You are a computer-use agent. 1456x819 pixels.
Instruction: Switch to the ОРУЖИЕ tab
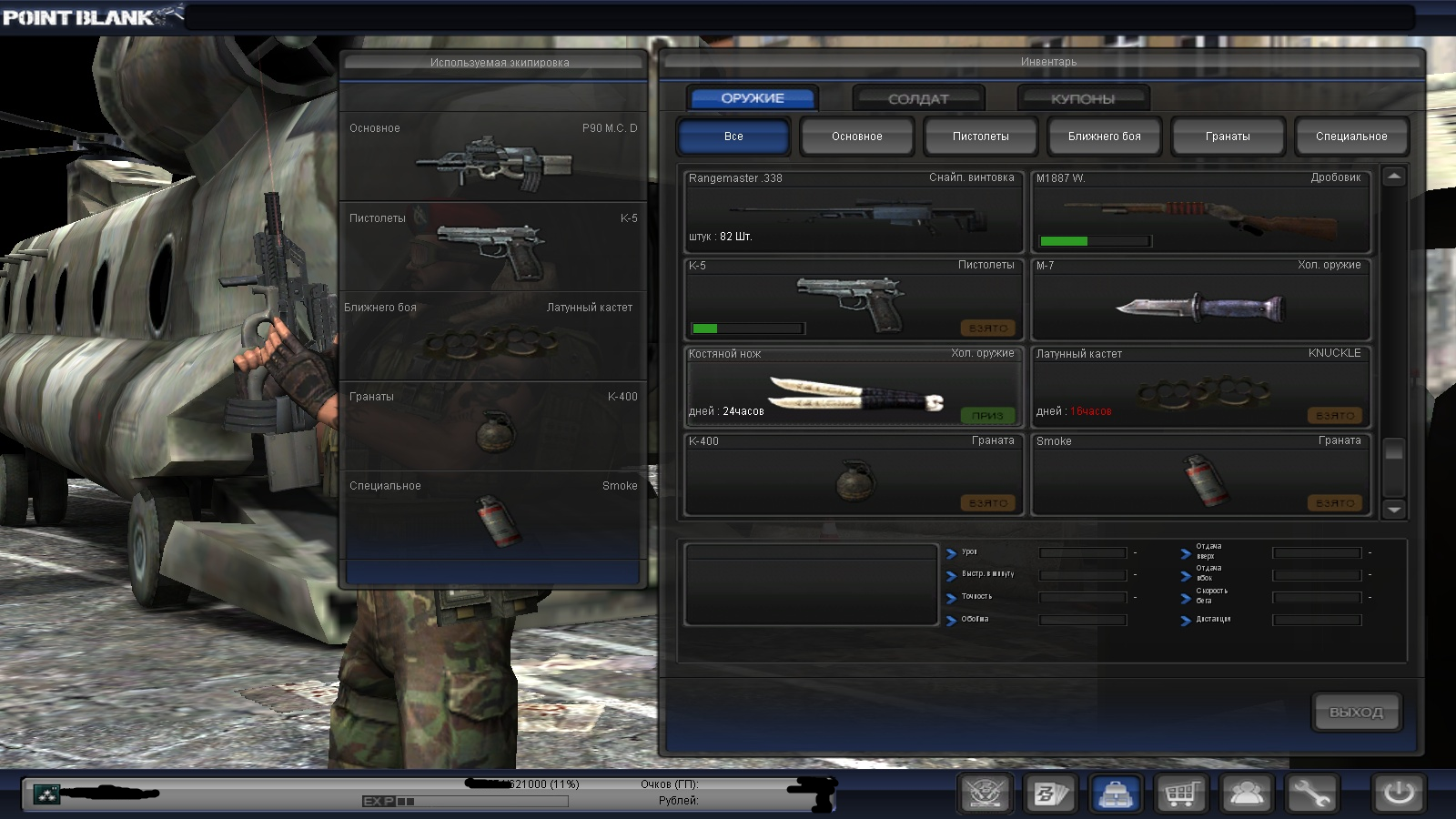coord(753,98)
